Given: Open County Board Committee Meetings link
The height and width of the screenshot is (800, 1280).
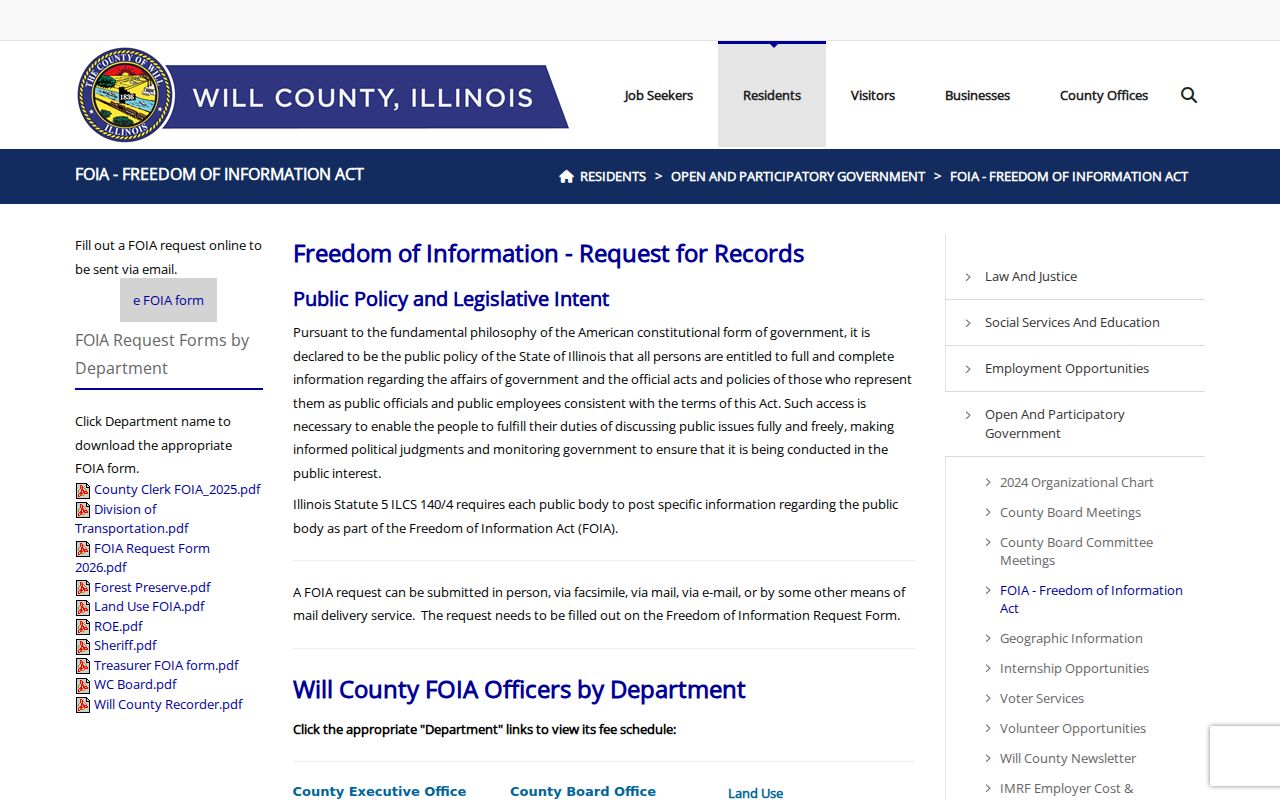Looking at the screenshot, I should [1076, 552].
